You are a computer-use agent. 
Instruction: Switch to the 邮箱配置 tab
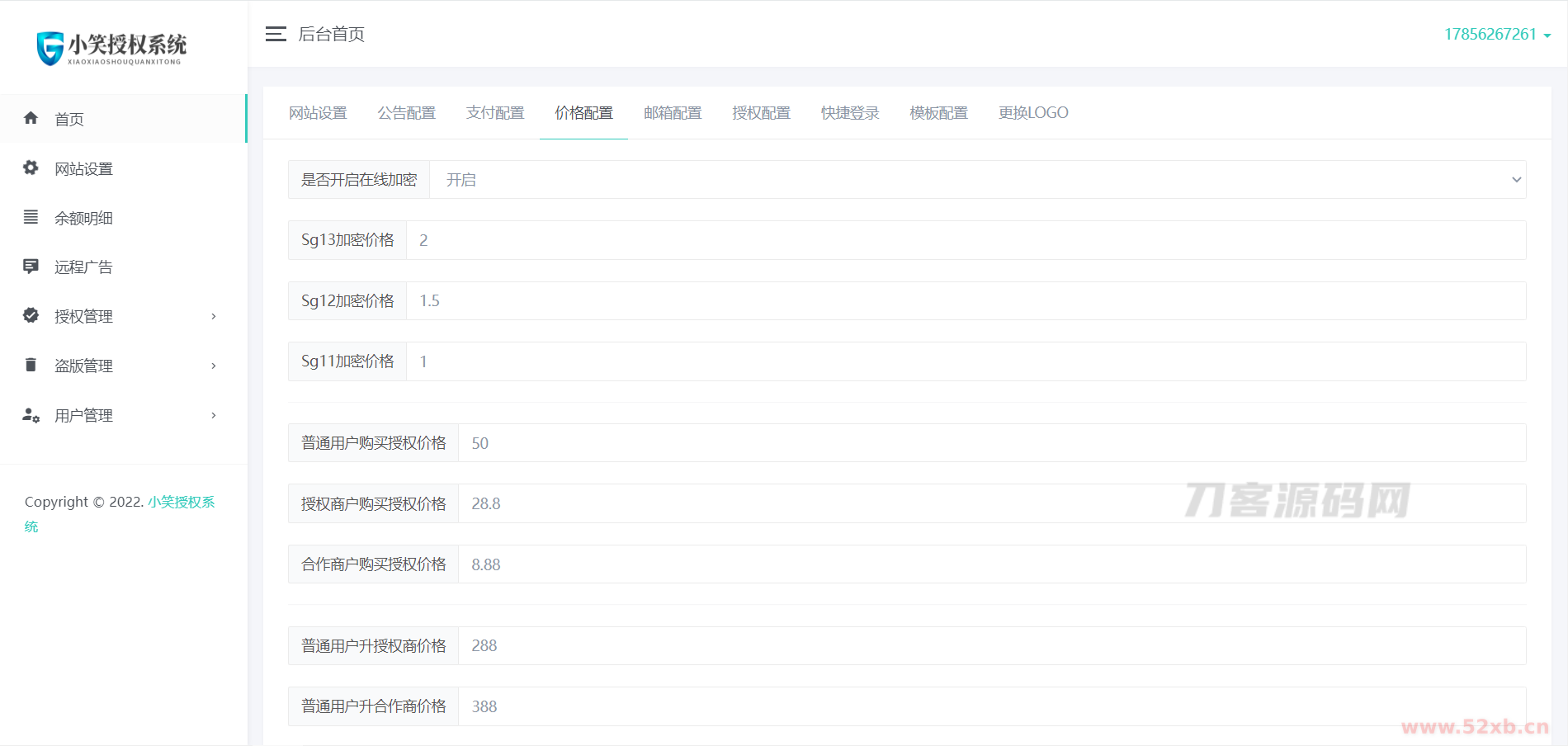[673, 113]
